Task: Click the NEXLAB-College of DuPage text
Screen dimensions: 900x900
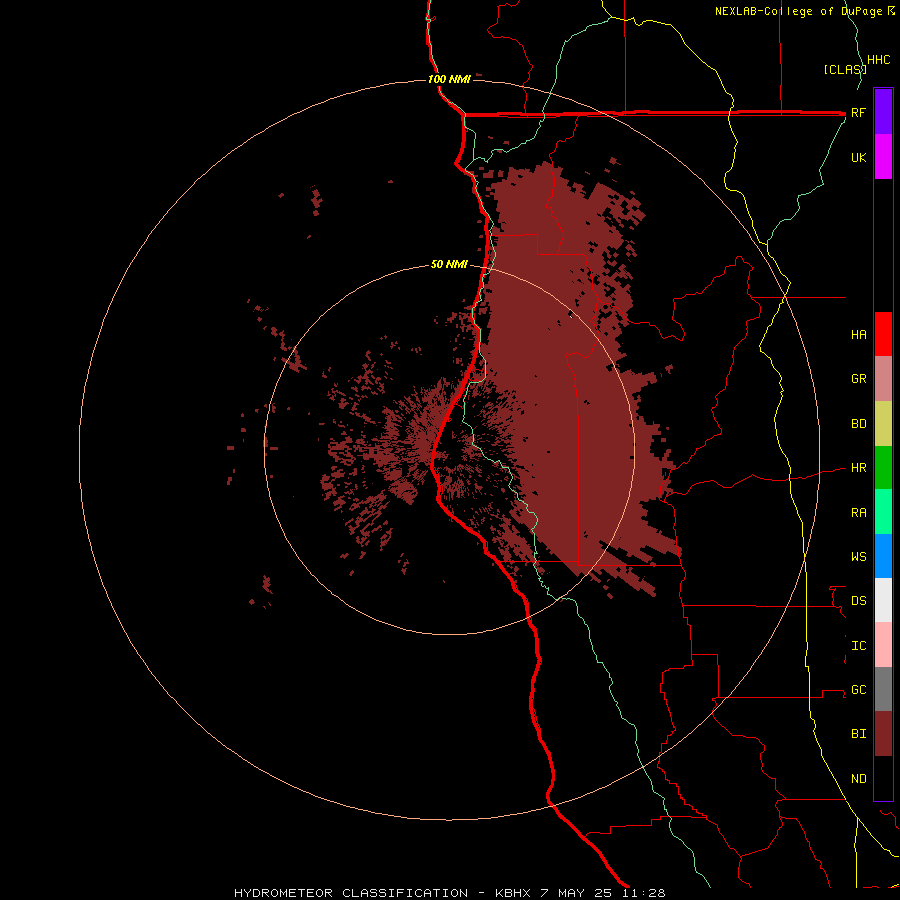Action: pos(800,11)
